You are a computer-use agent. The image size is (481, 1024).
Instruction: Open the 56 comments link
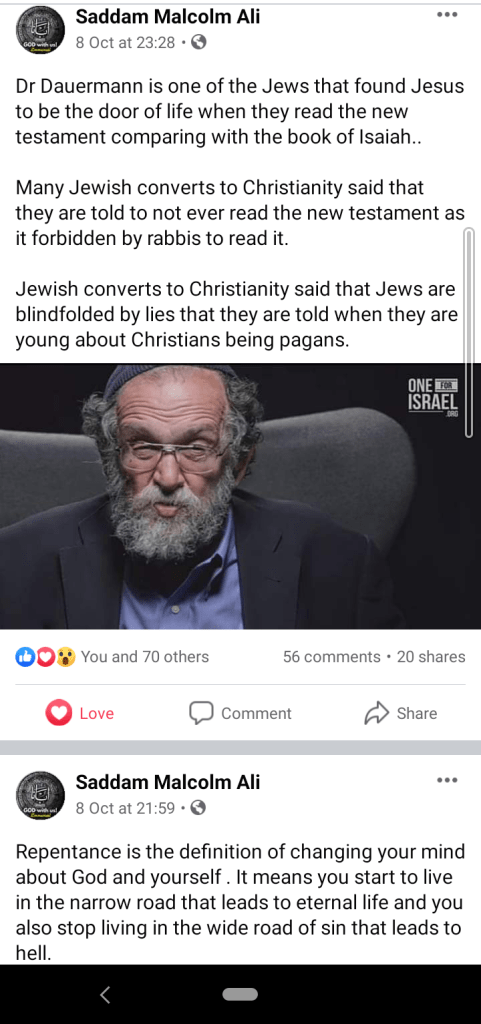(332, 657)
